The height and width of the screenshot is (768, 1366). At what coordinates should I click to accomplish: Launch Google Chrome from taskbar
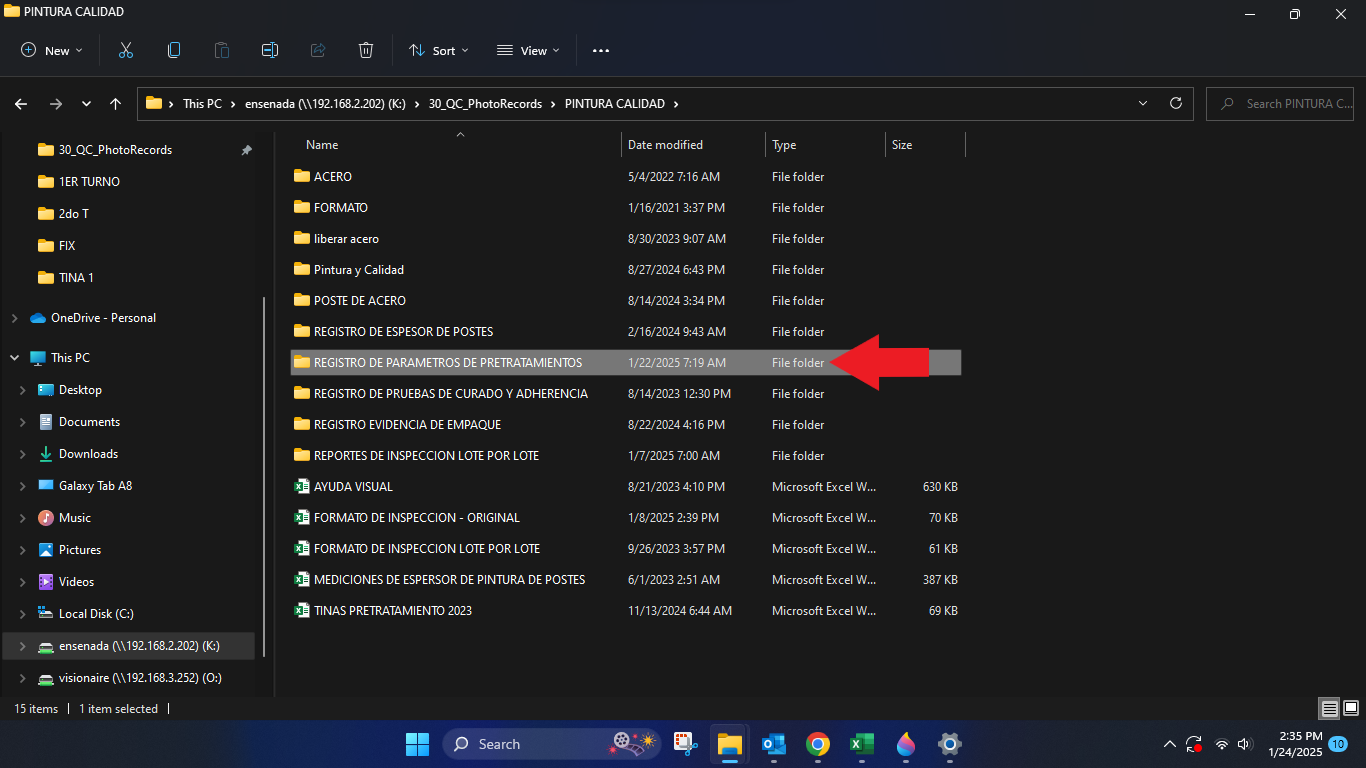(818, 744)
